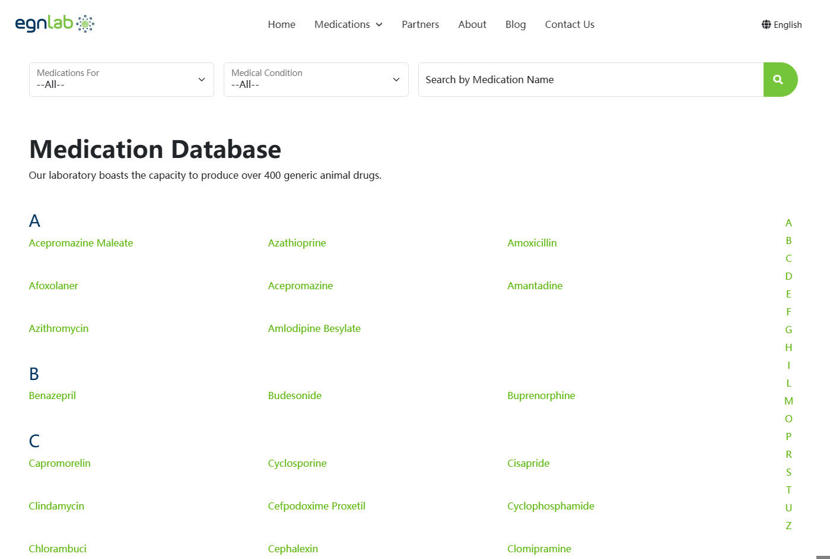The width and height of the screenshot is (830, 559).
Task: View the Cyclosporine medication page
Action: [297, 464]
